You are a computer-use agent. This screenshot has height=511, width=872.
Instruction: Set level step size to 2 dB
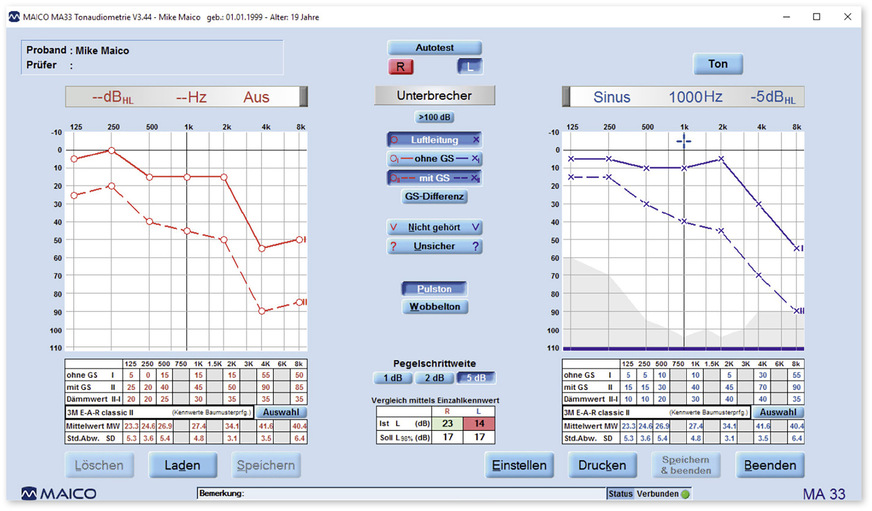(x=435, y=378)
